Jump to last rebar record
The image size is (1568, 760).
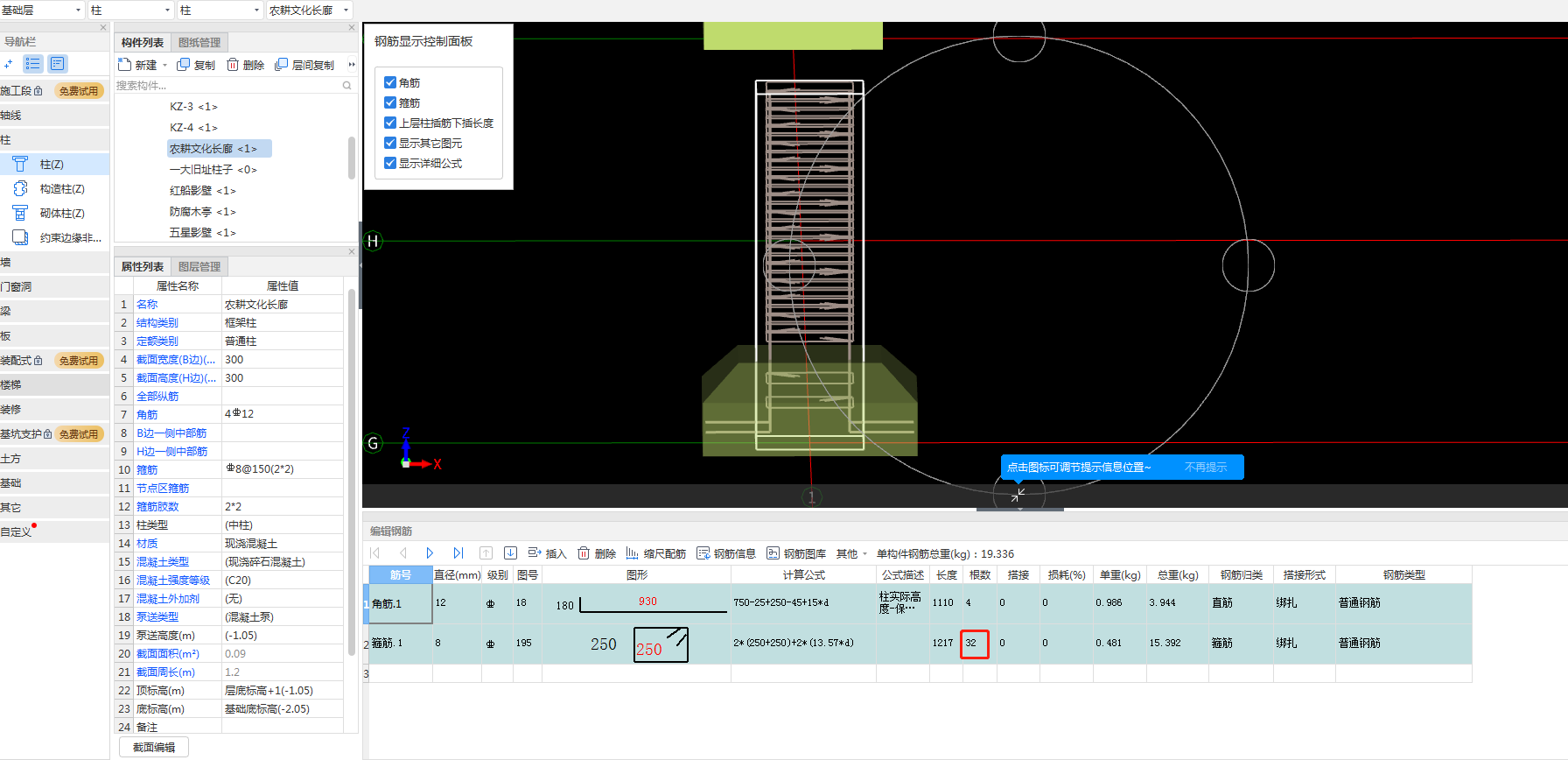tap(458, 553)
